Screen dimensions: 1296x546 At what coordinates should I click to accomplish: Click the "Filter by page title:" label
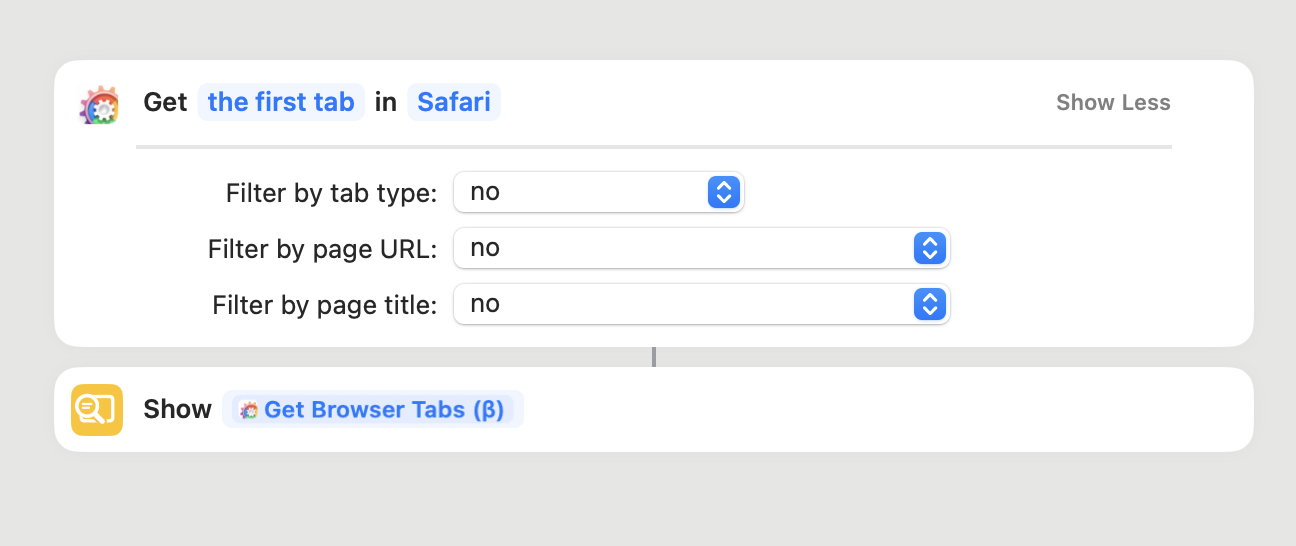(x=324, y=305)
